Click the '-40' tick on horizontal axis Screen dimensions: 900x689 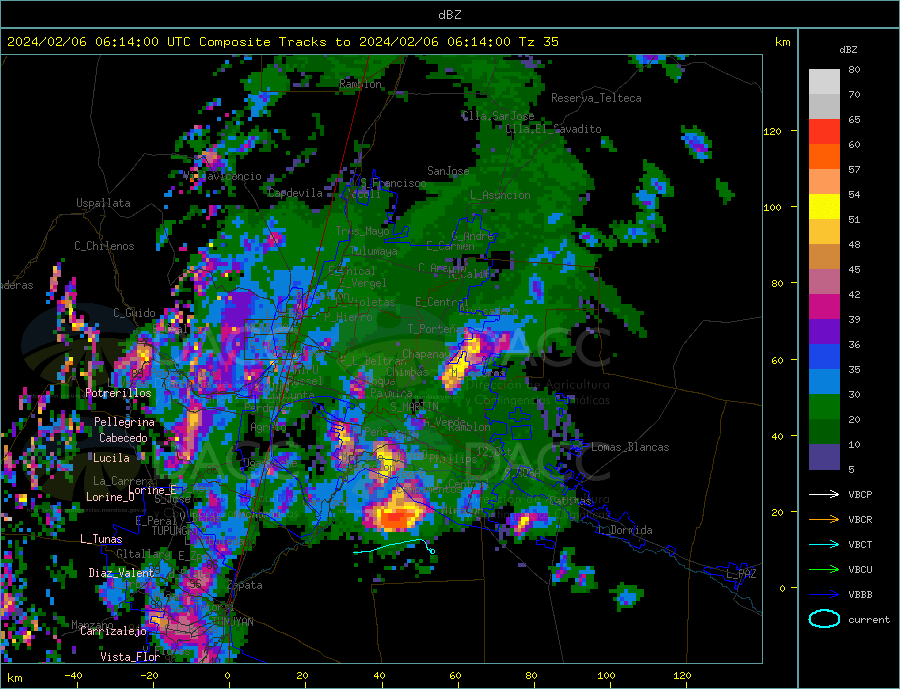(x=73, y=675)
